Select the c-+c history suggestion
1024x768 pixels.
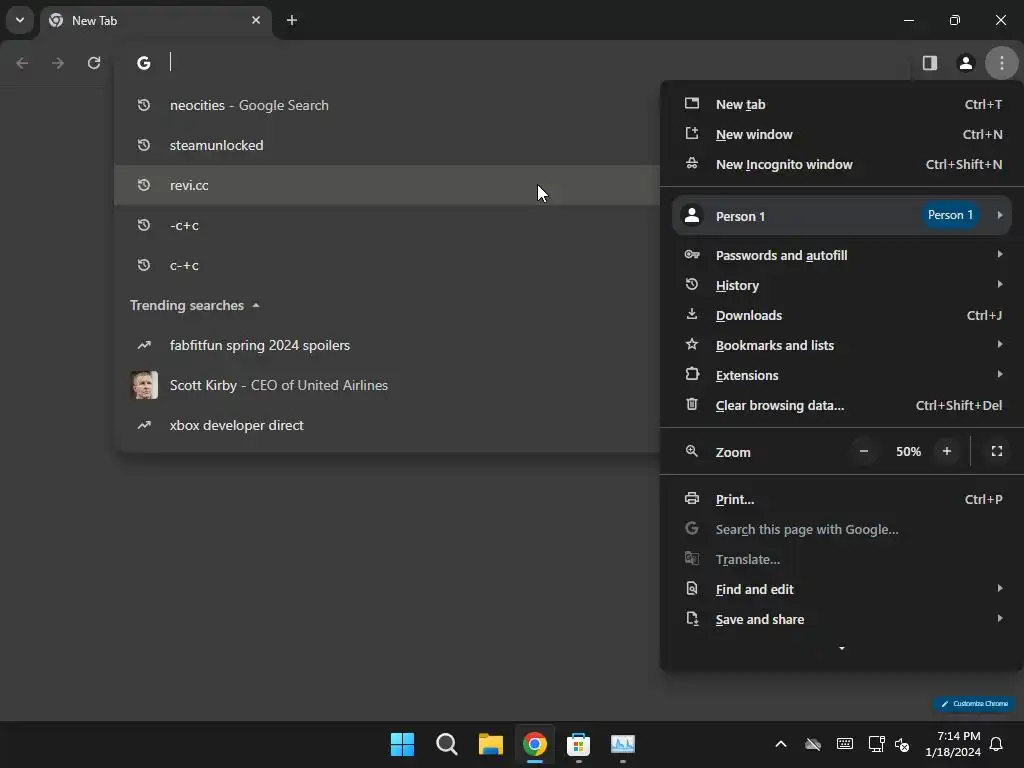coord(387,265)
